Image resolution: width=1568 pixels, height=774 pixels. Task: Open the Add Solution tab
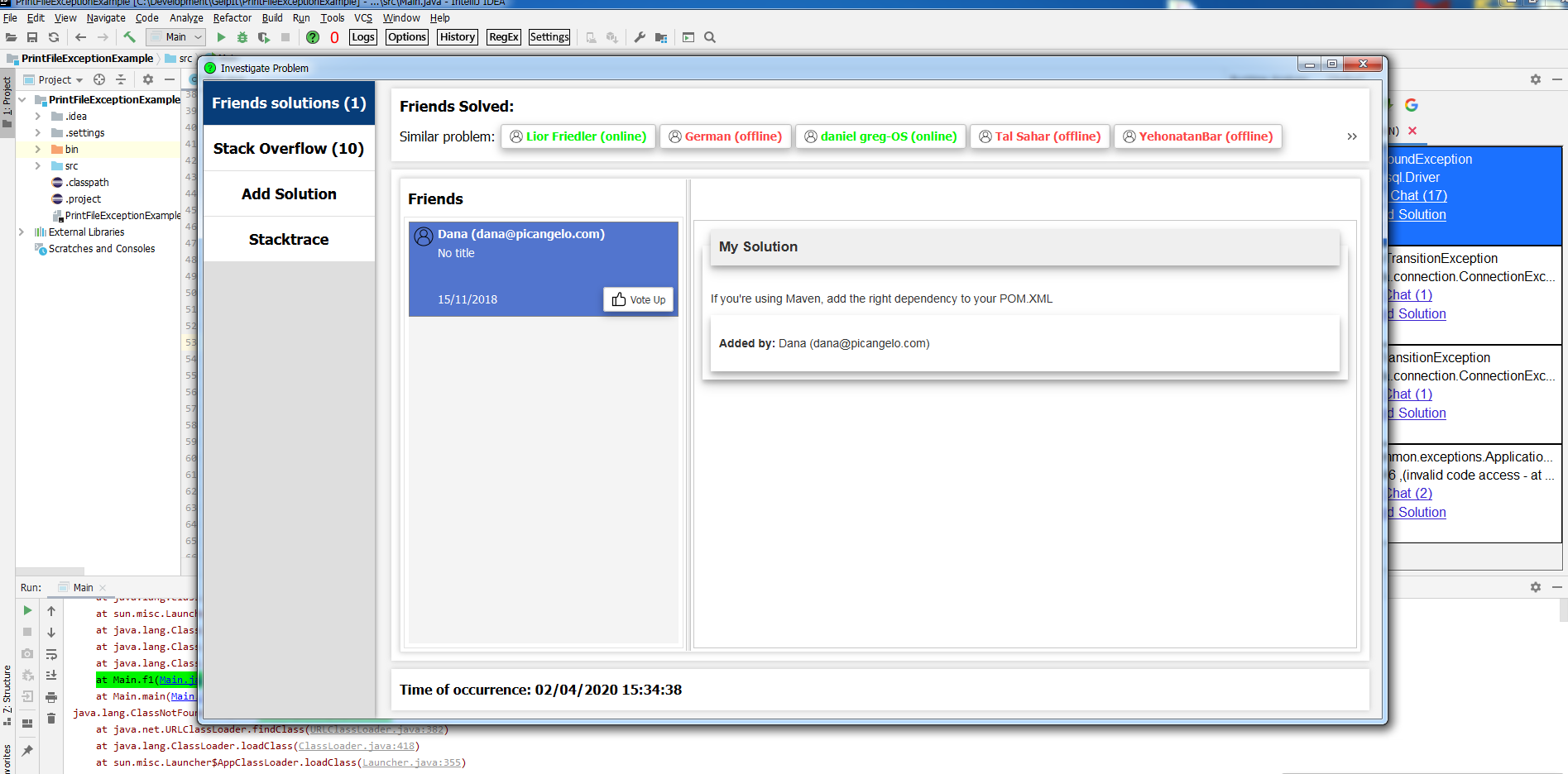tap(289, 194)
